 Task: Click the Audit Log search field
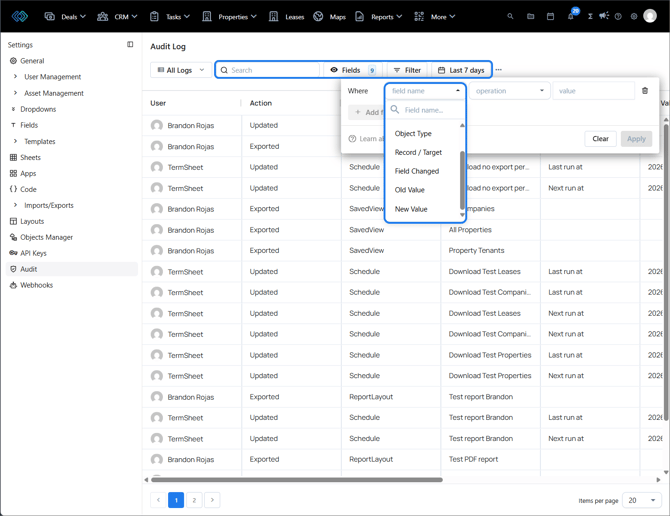(269, 70)
